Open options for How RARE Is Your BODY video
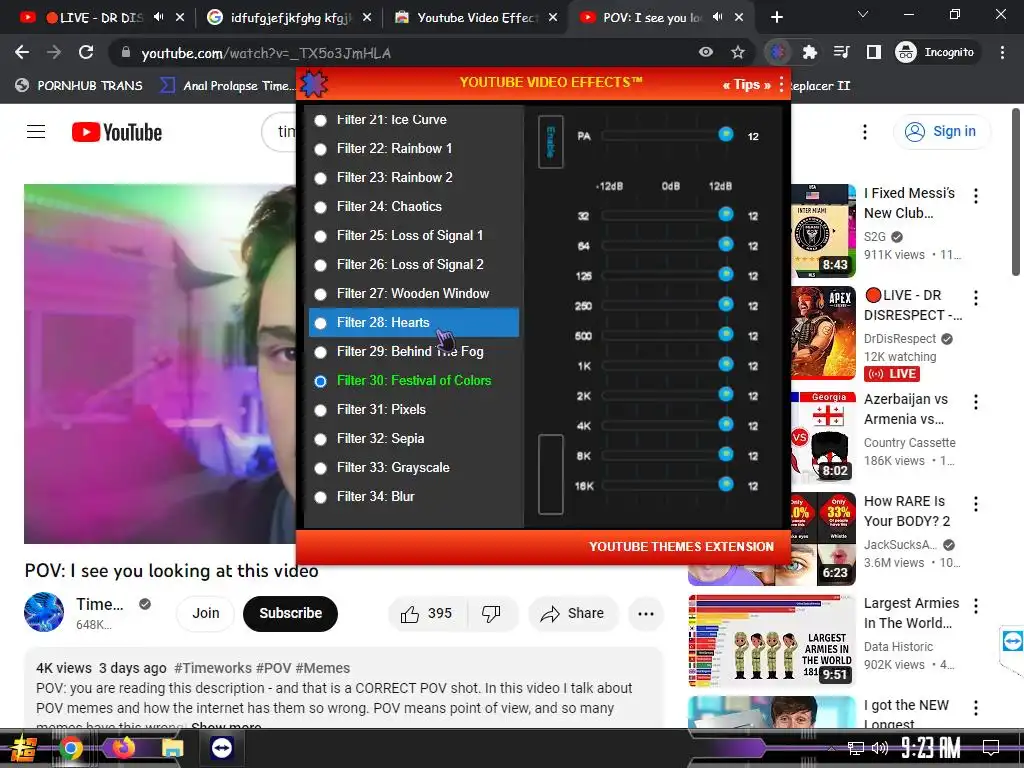1024x768 pixels. (976, 504)
